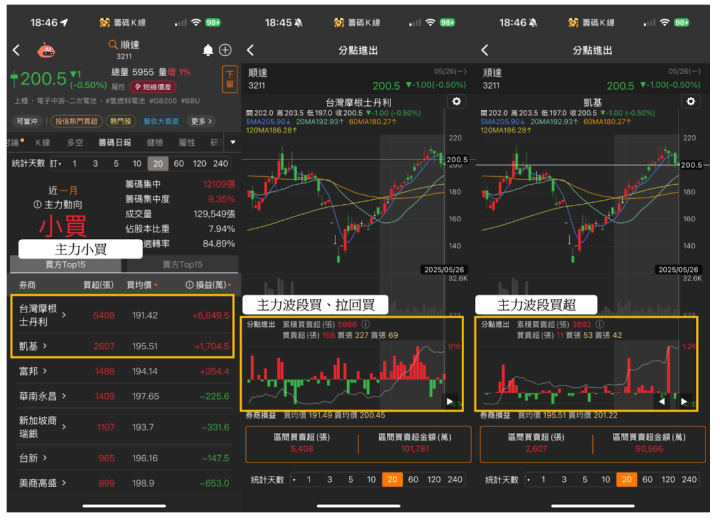This screenshot has height=523, width=720.
Task: Tap info icon next to 累積買賣超 5986
Action: click(366, 324)
